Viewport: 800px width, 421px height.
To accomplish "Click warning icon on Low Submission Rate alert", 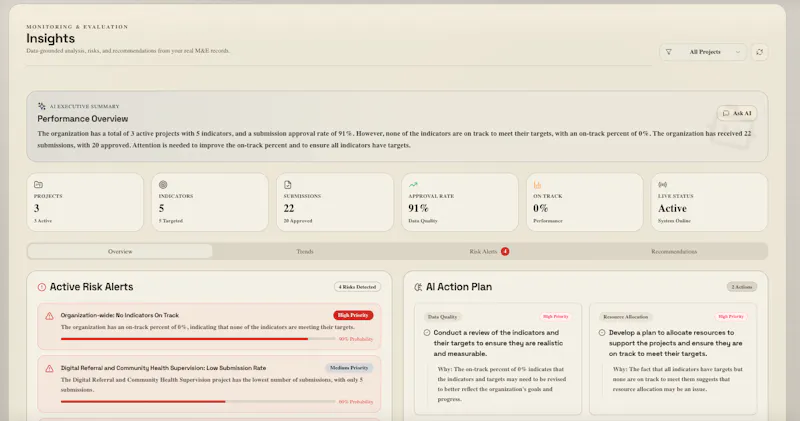I will [49, 368].
